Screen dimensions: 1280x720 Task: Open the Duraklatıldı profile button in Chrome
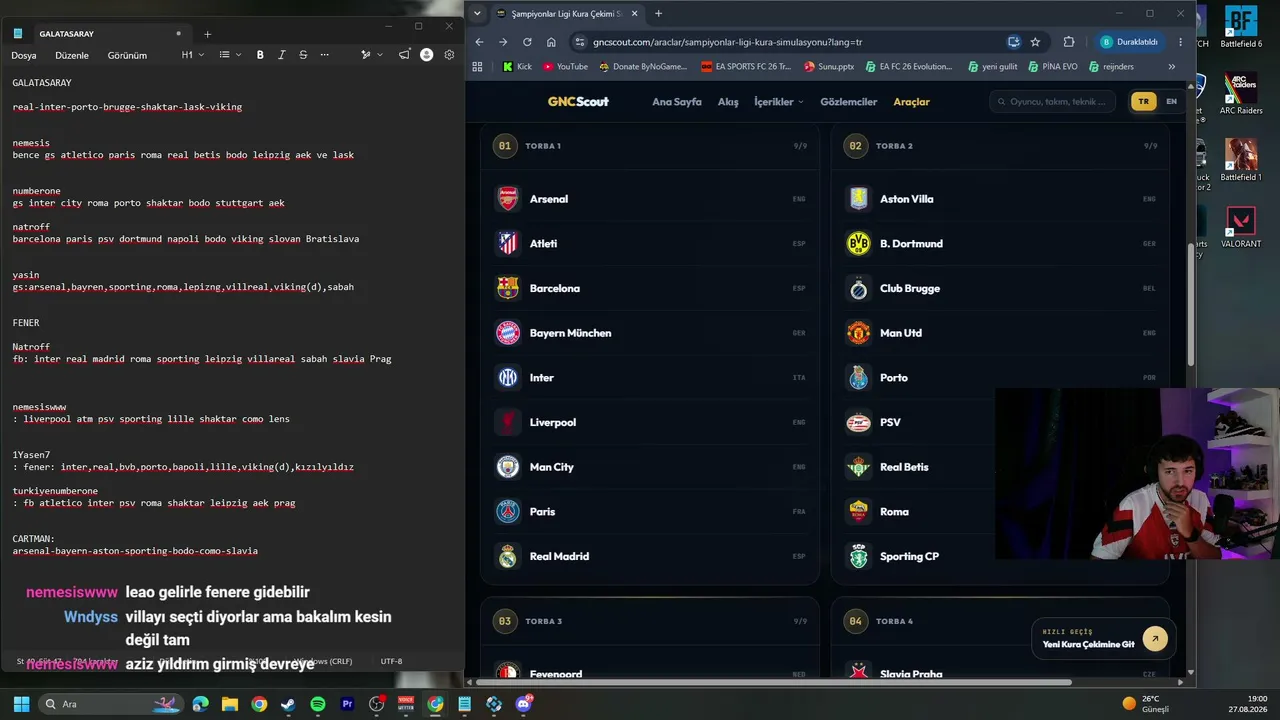point(1130,42)
